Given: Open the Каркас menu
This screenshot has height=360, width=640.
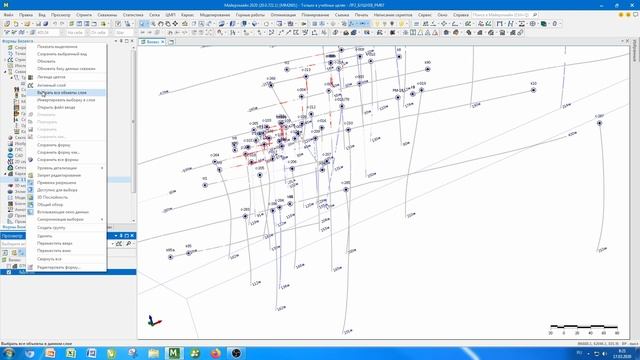Looking at the screenshot, I should (x=187, y=15).
